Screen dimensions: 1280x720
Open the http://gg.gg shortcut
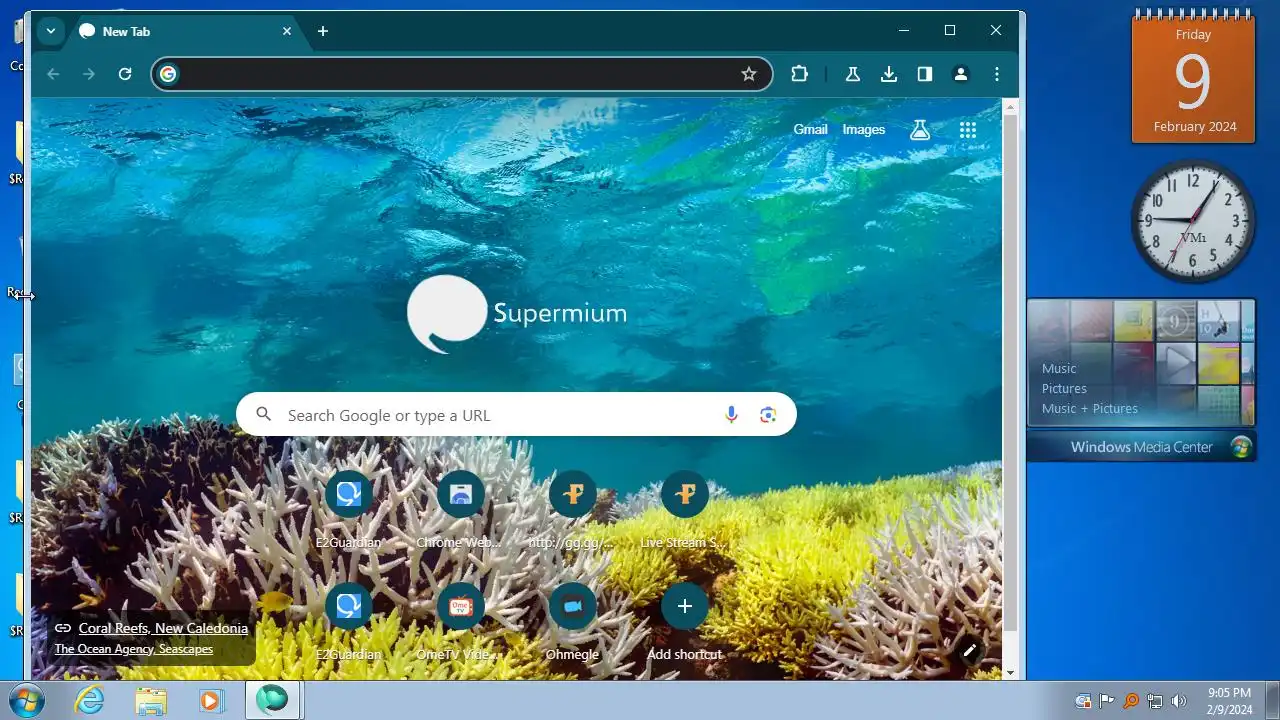(x=573, y=511)
